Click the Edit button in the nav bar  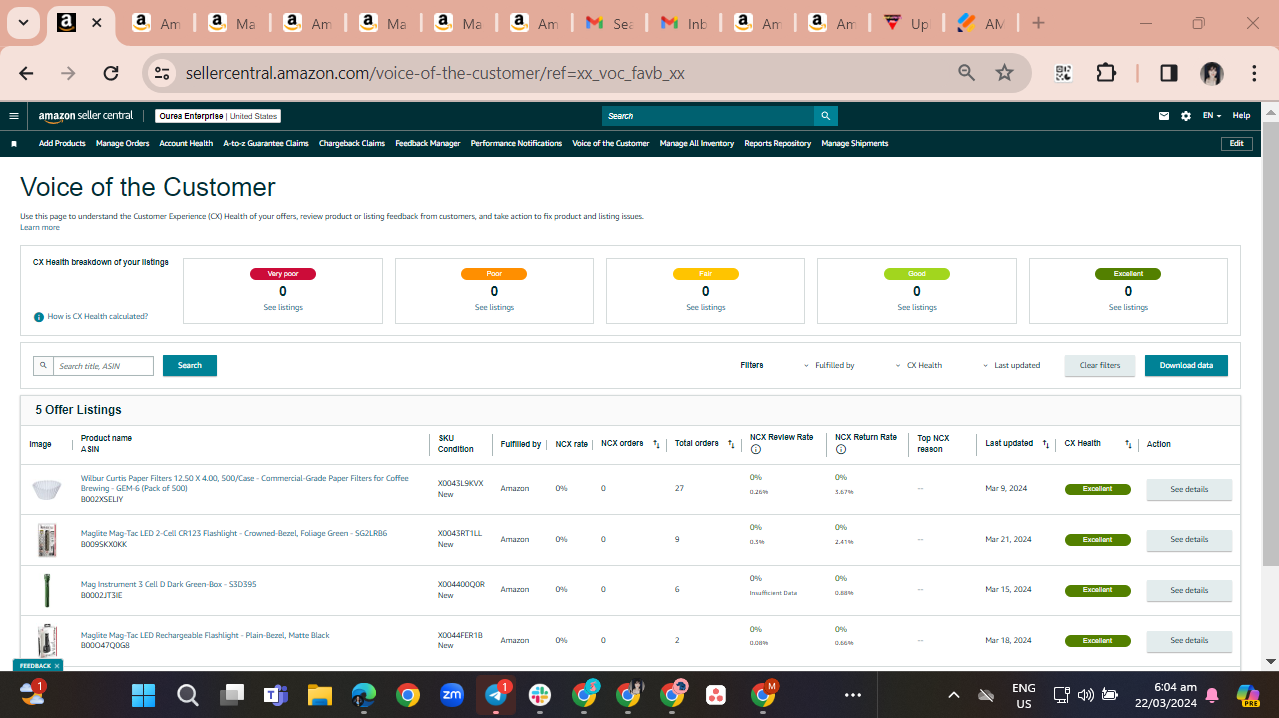(x=1237, y=144)
